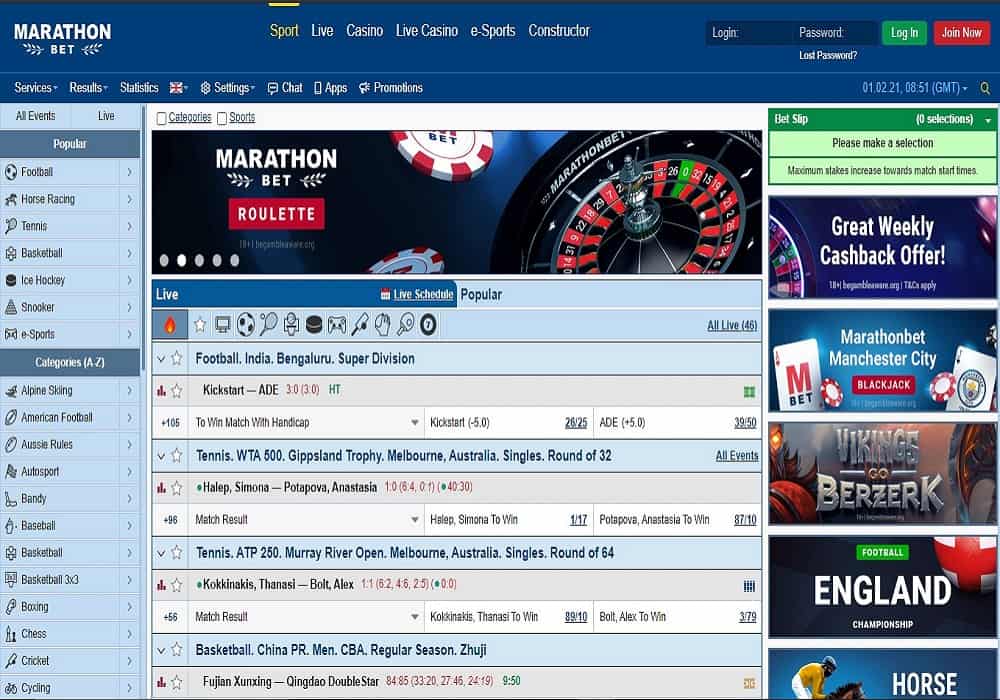Image resolution: width=1000 pixels, height=700 pixels.
Task: Favourite the ATP 250 Murray River Open league
Action: pyautogui.click(x=177, y=553)
